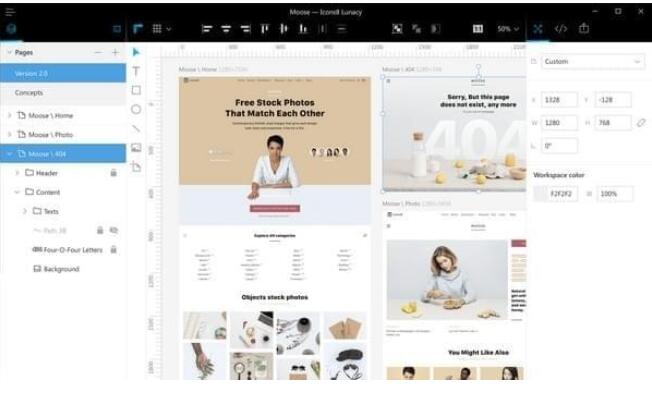Toggle lock on the Header layer

pyautogui.click(x=114, y=172)
